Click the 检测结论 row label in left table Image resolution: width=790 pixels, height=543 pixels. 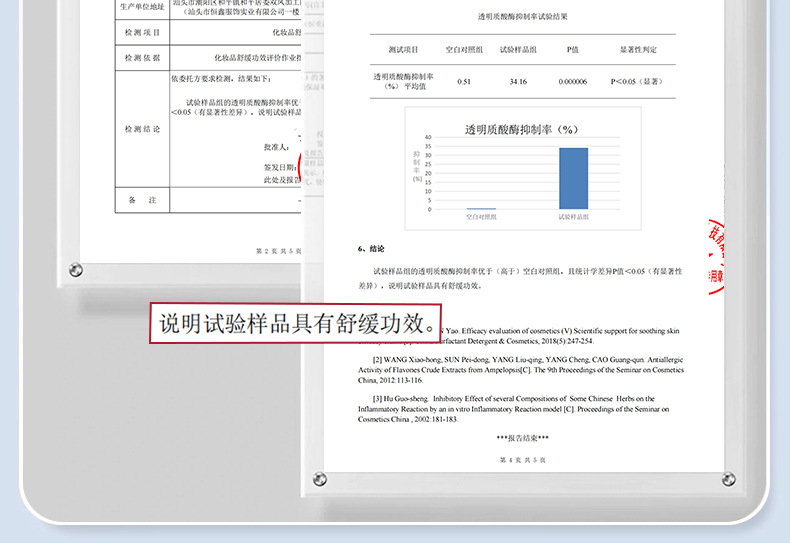pos(143,129)
